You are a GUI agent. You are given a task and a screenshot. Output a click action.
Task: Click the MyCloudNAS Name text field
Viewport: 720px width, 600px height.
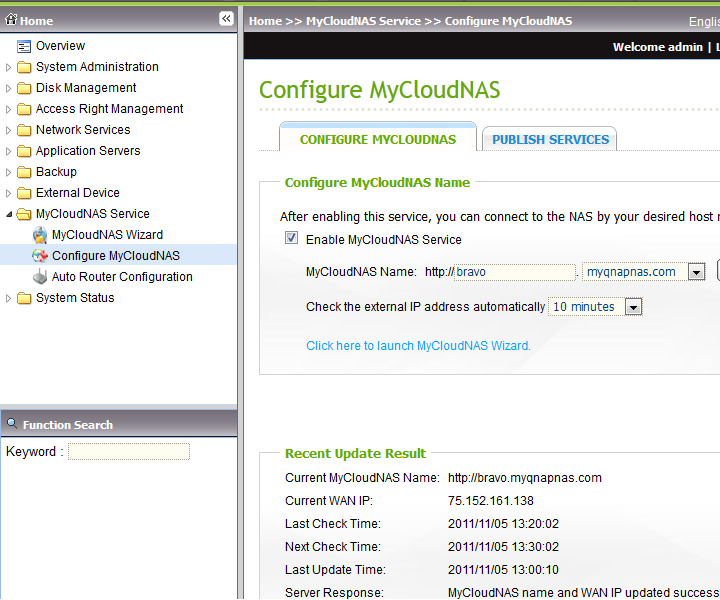pos(515,272)
